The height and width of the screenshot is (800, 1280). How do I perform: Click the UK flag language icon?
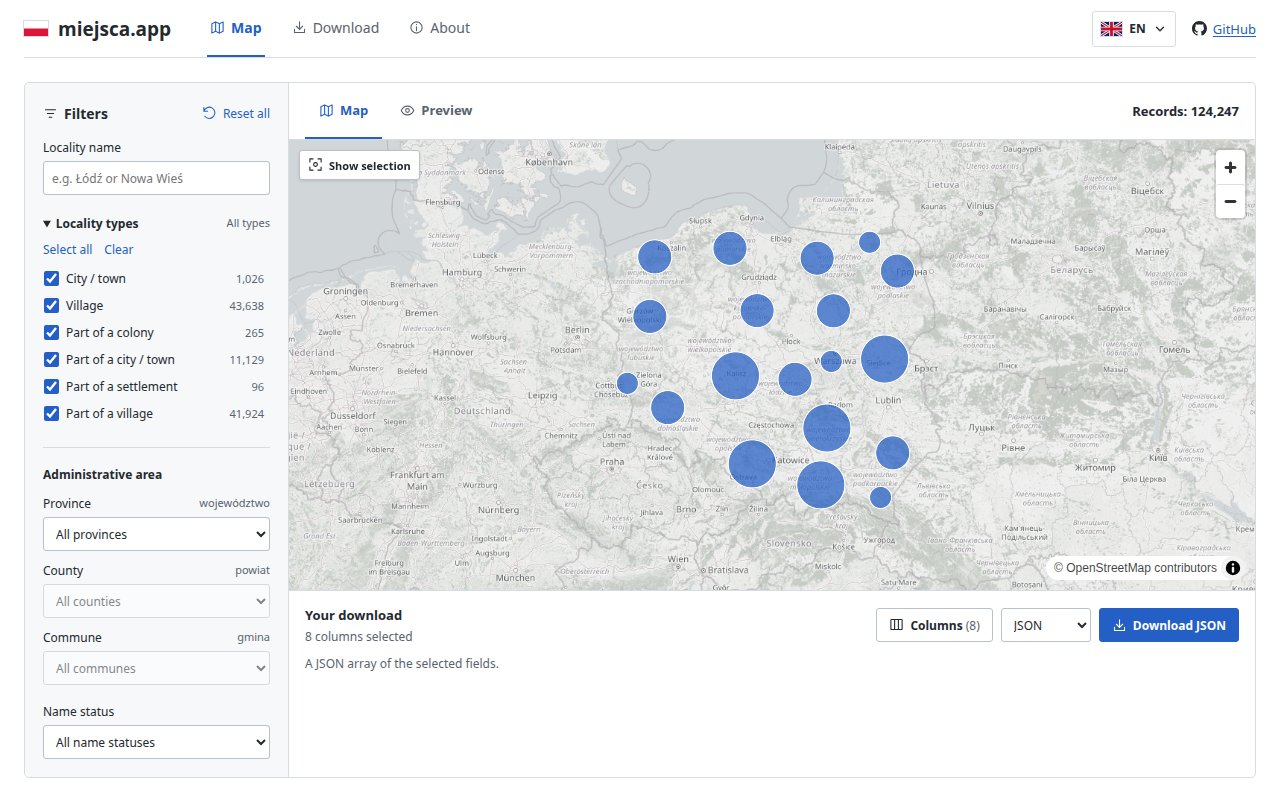coord(1111,29)
